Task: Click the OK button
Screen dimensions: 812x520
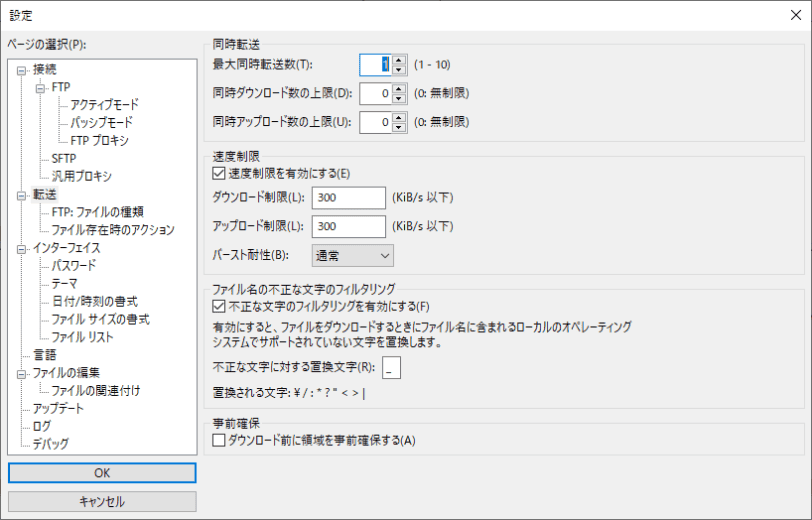Action: tap(102, 472)
